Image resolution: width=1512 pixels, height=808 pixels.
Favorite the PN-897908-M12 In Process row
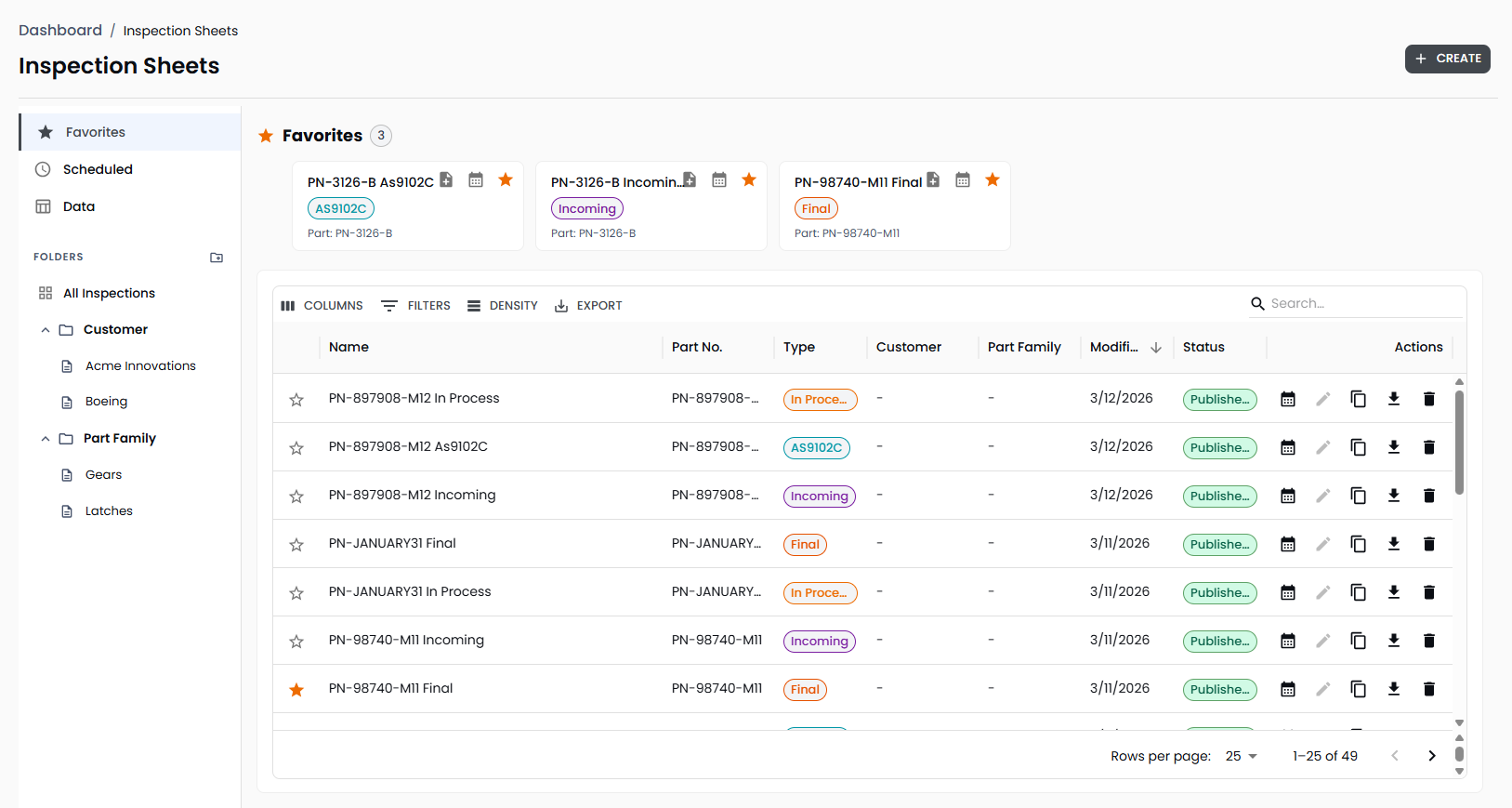296,400
